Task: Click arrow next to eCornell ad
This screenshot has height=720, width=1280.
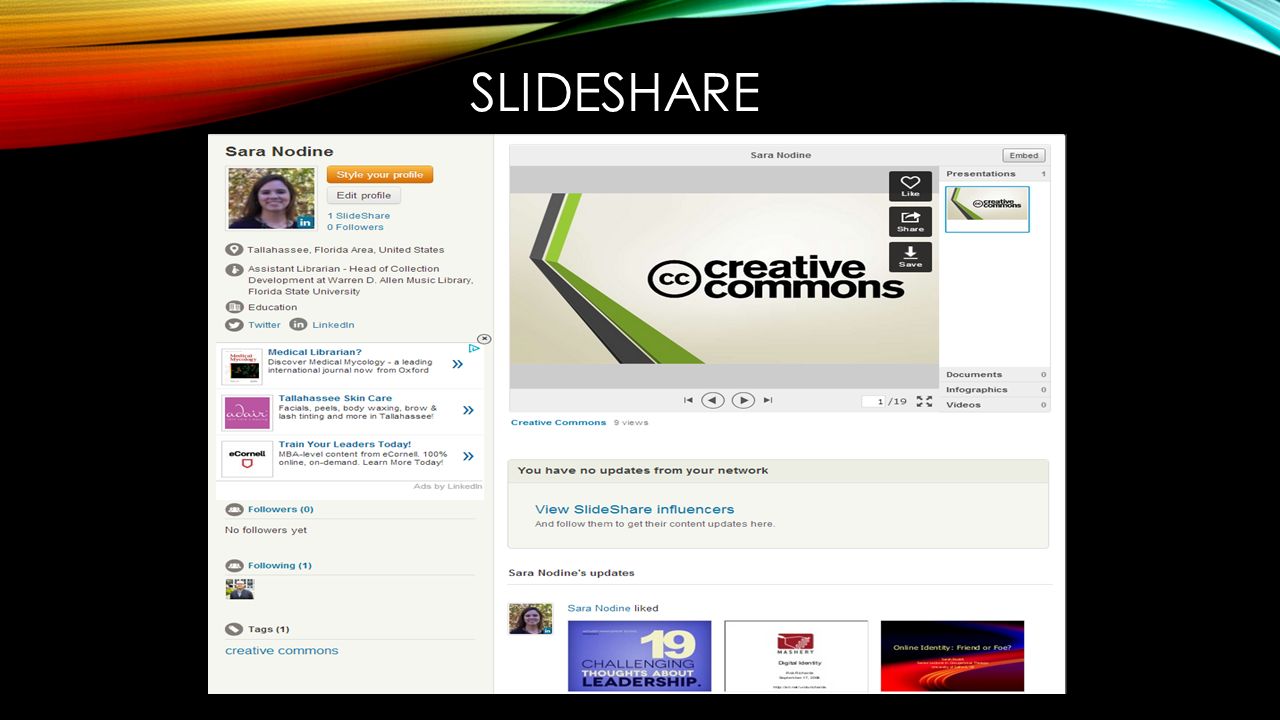Action: (x=468, y=456)
